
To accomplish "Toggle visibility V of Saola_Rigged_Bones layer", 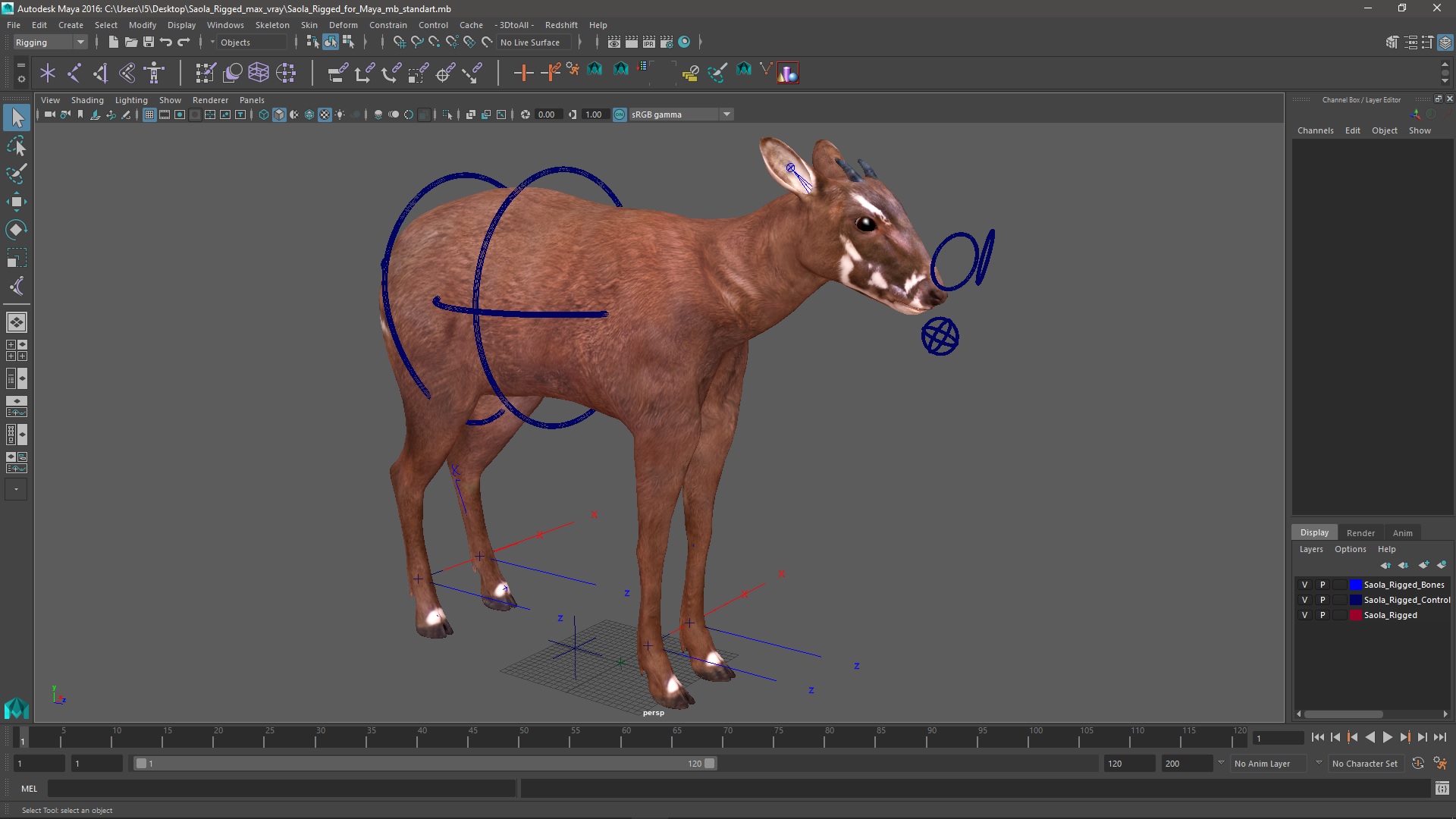I will (x=1304, y=585).
